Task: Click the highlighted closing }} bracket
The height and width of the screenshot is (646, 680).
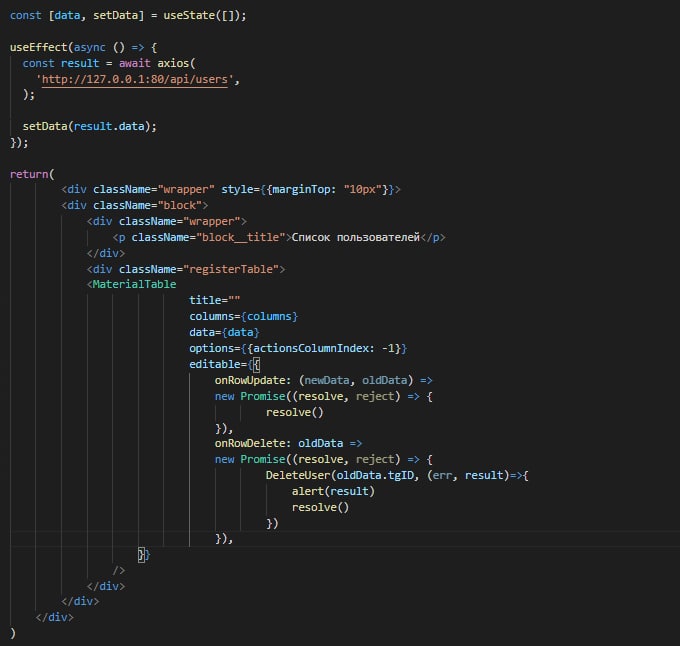Action: click(x=144, y=555)
